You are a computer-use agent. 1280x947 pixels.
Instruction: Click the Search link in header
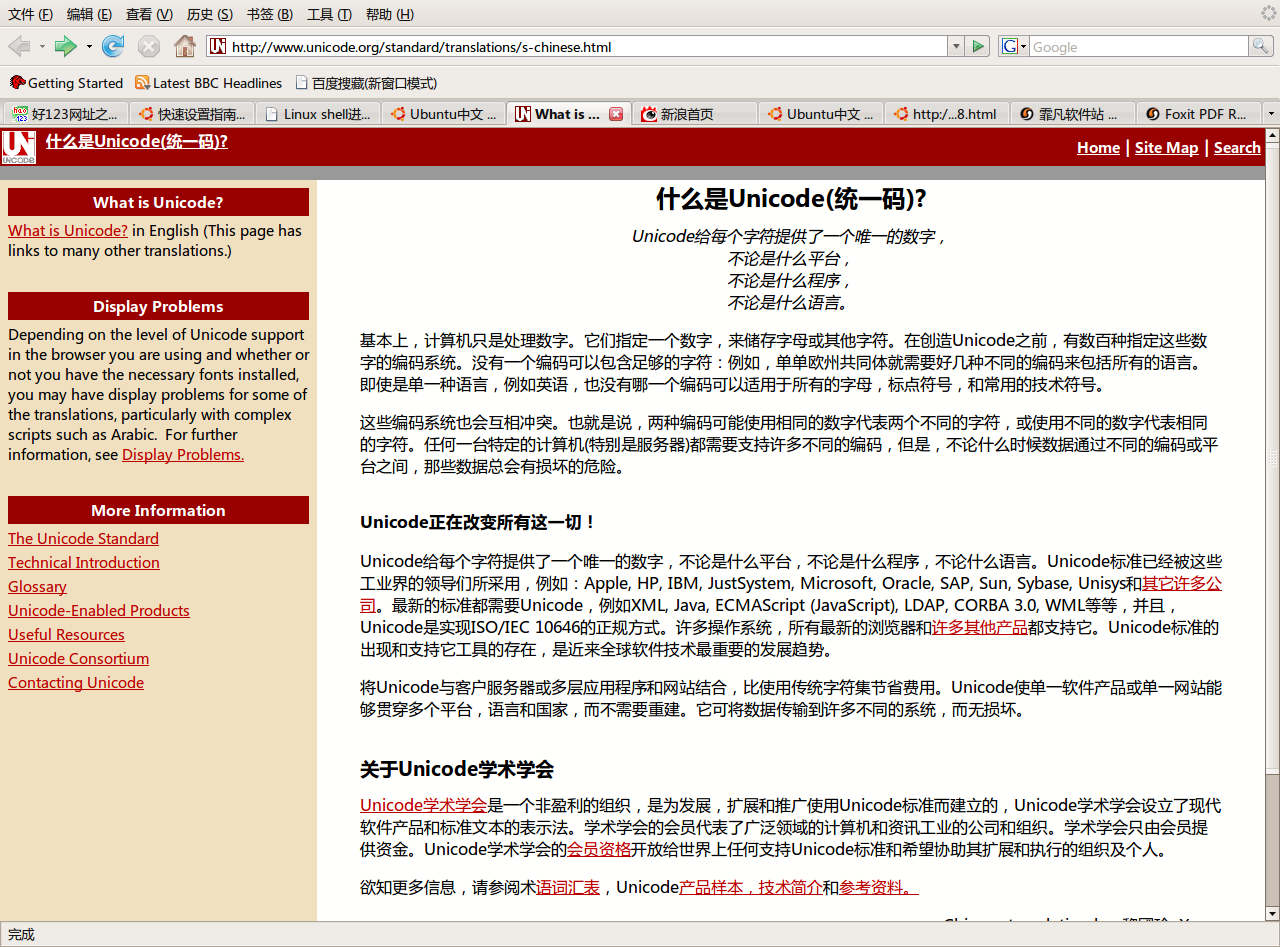tap(1237, 147)
